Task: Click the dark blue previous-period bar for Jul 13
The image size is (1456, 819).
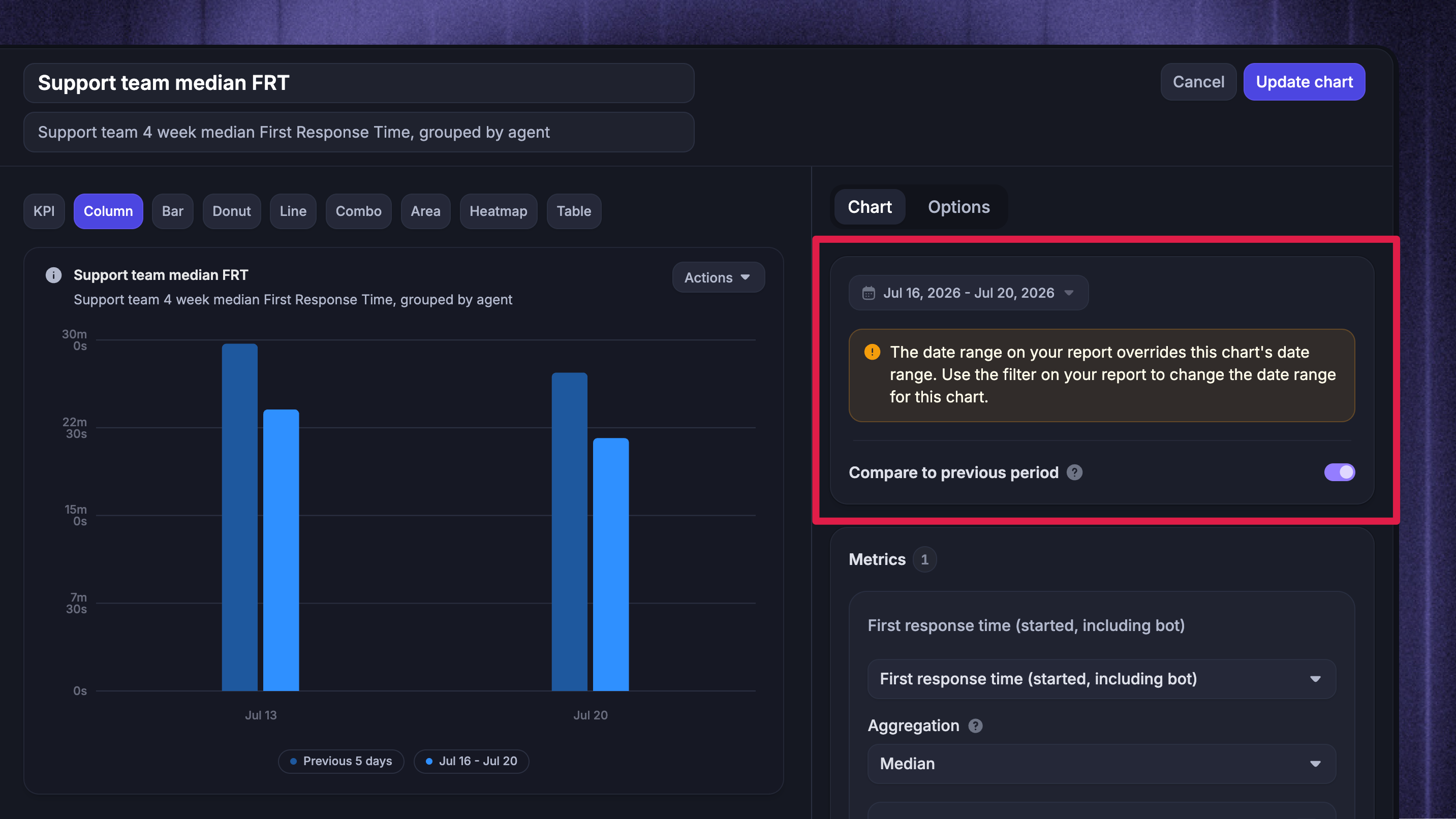Action: (240, 517)
